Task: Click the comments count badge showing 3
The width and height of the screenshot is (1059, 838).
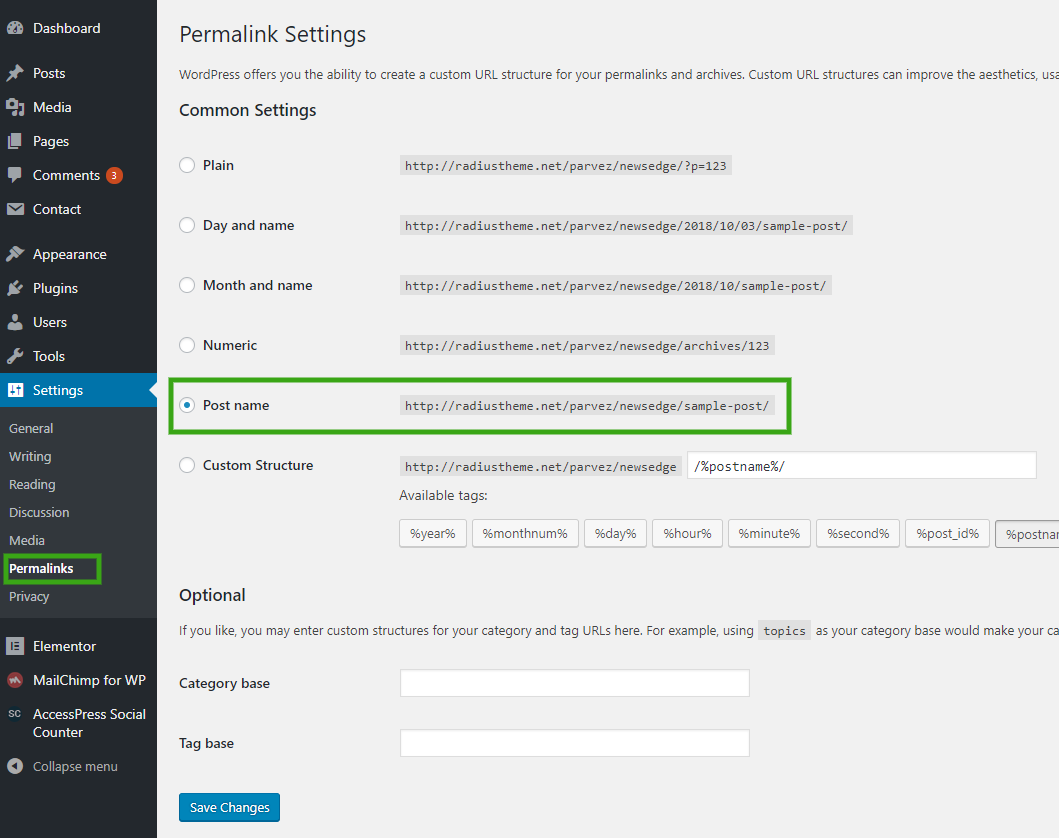Action: (114, 176)
